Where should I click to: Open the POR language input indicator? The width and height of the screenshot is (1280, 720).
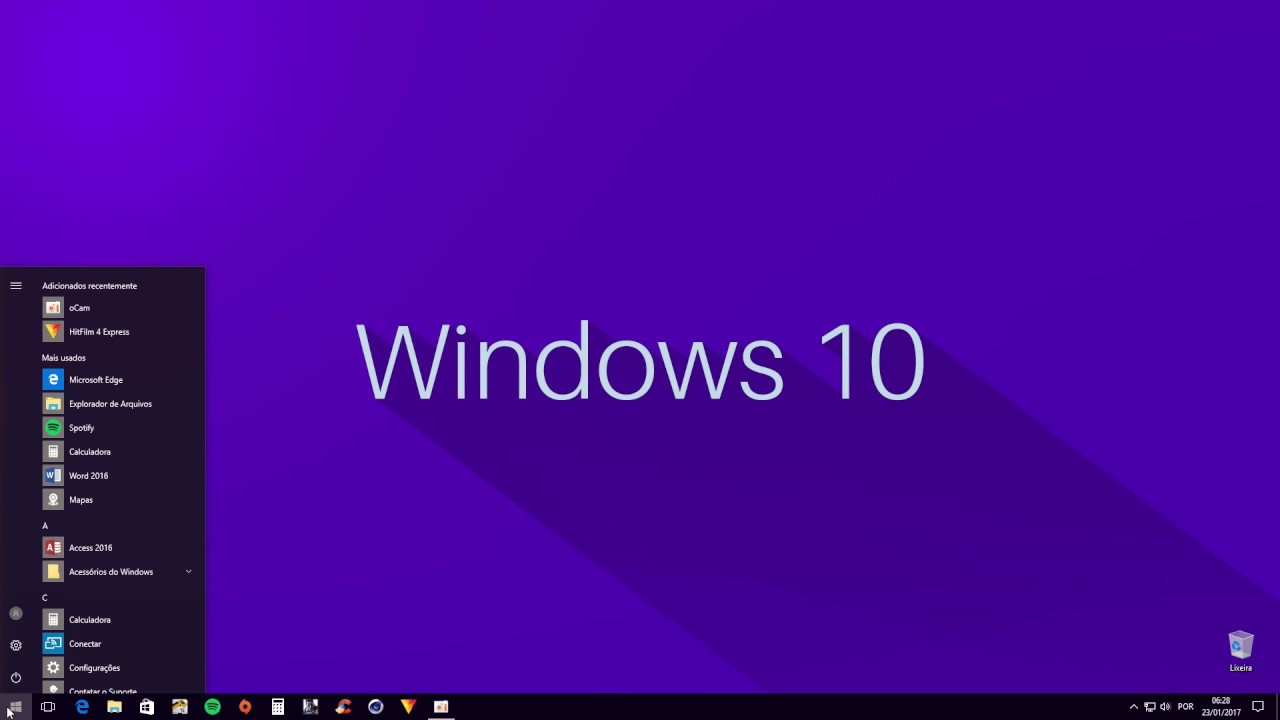click(1186, 707)
